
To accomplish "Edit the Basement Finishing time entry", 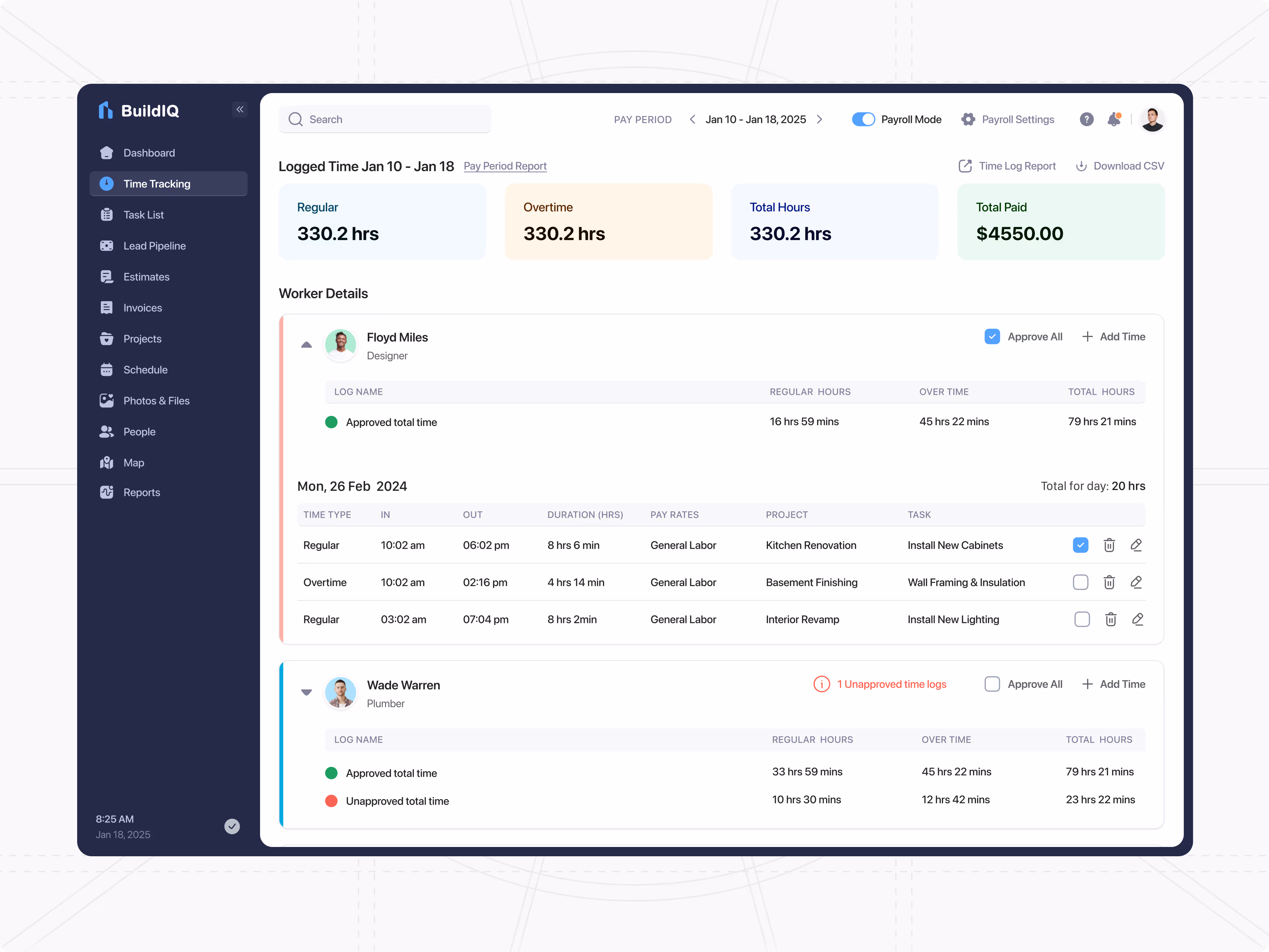I will (1136, 582).
